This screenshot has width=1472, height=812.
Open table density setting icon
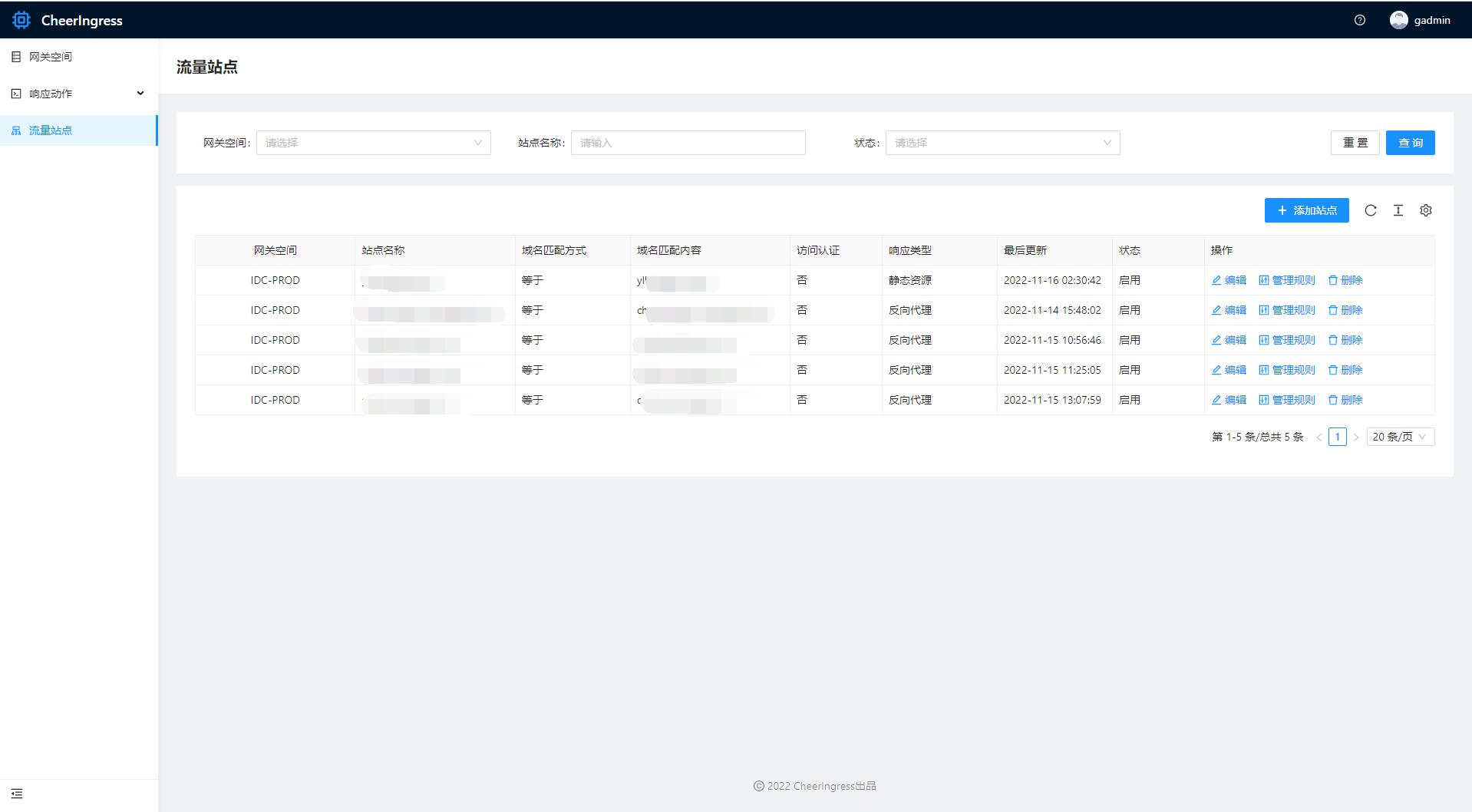[1398, 210]
